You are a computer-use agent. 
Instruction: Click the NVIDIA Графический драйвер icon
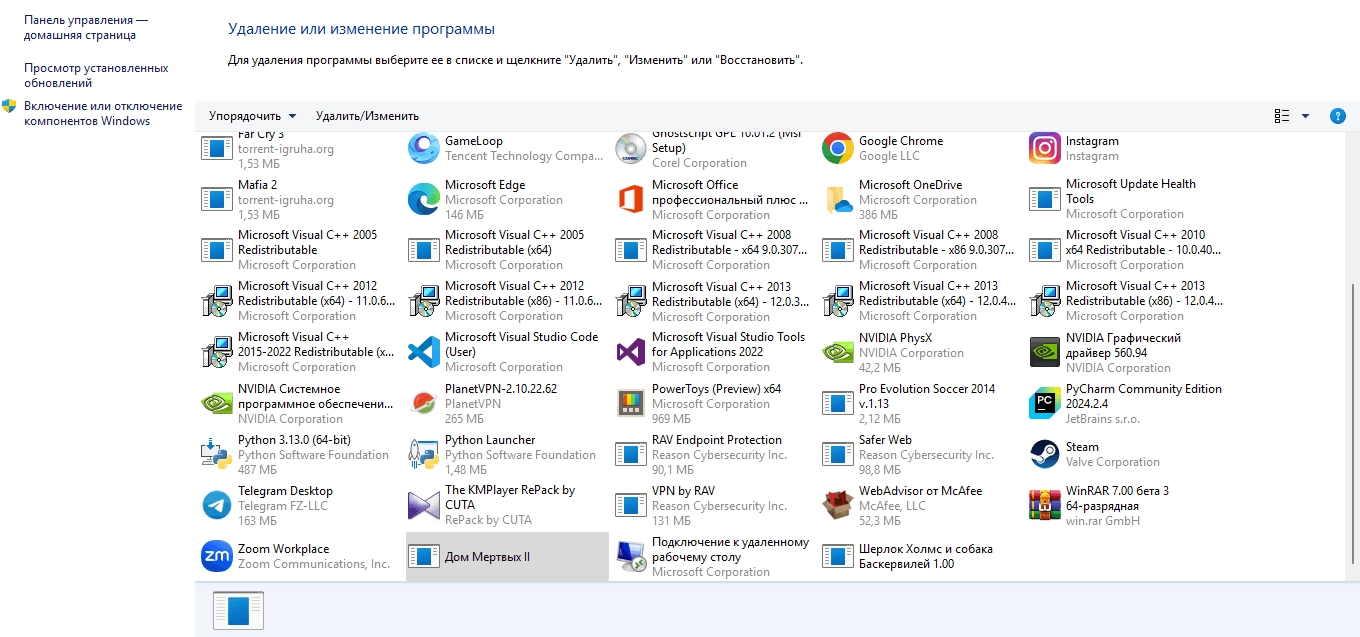coord(1045,352)
